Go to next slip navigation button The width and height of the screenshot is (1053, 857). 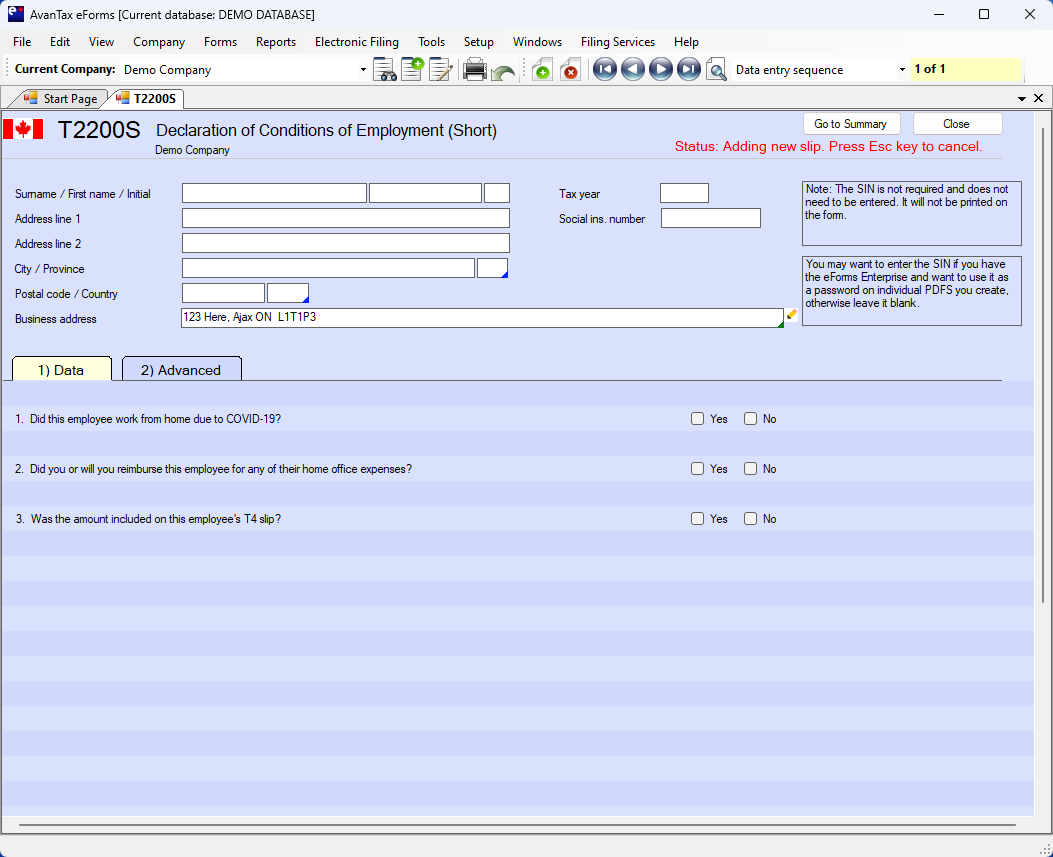coord(661,69)
